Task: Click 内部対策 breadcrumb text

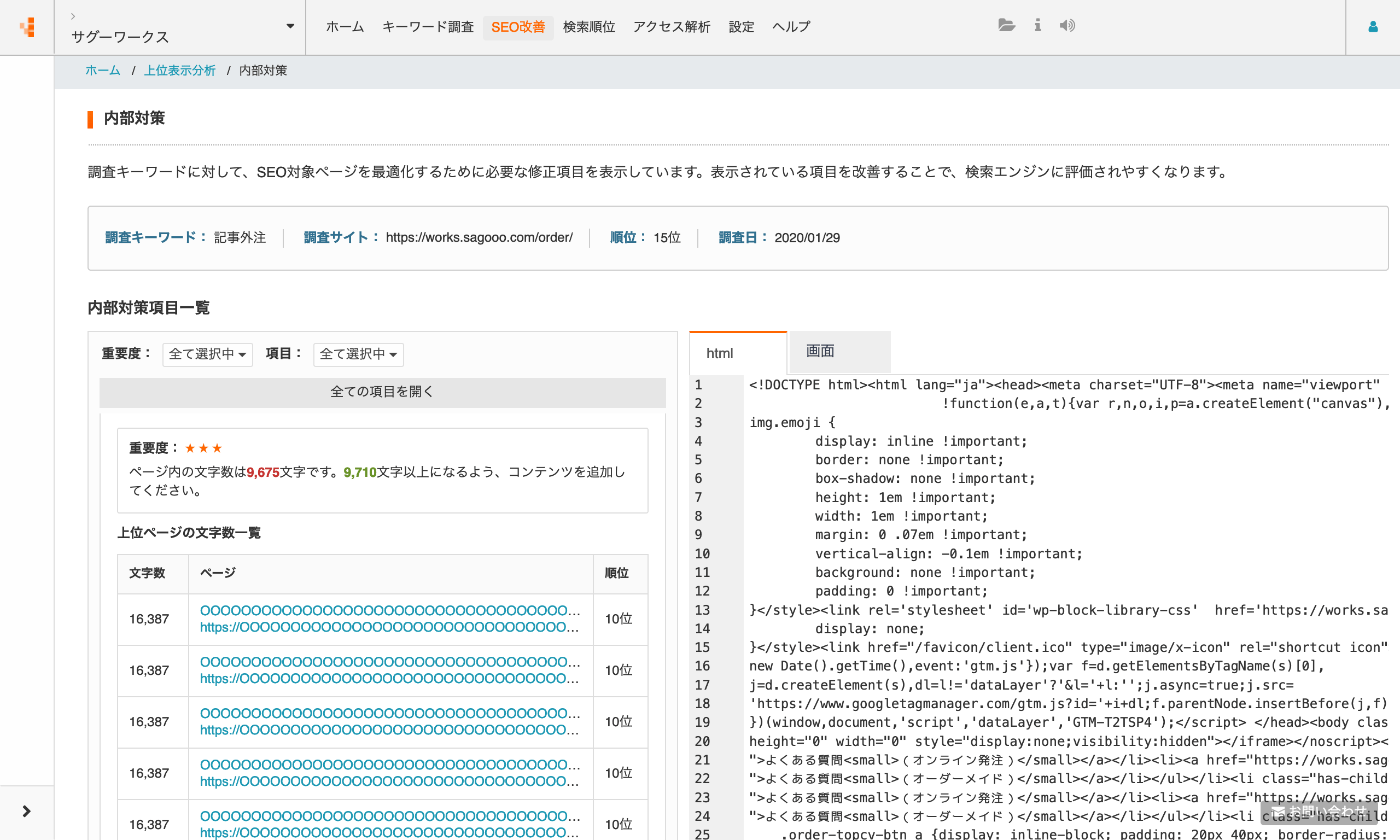Action: [263, 71]
